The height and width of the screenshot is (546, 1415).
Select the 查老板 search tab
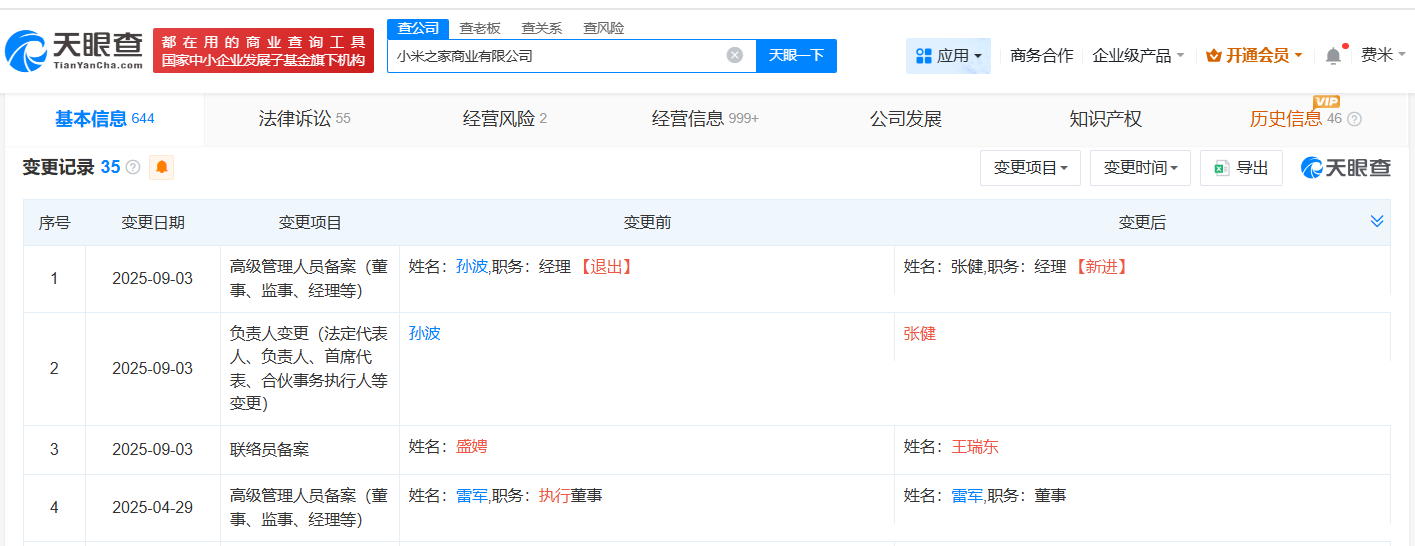click(480, 28)
